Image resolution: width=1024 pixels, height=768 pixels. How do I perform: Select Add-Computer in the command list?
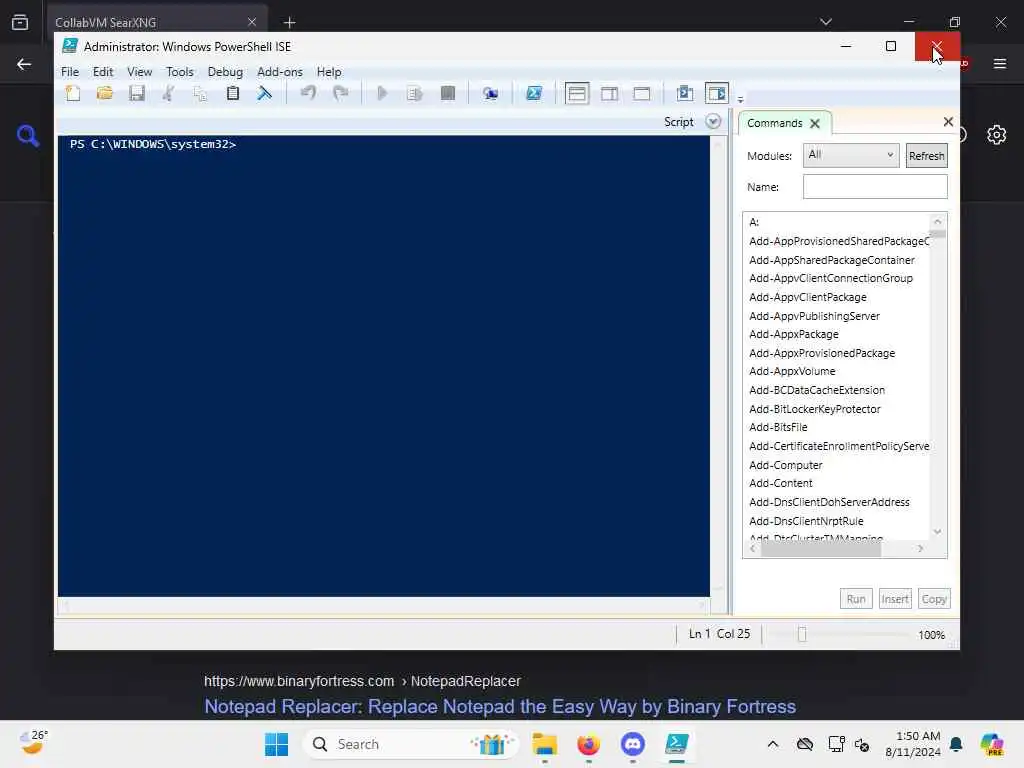[786, 465]
